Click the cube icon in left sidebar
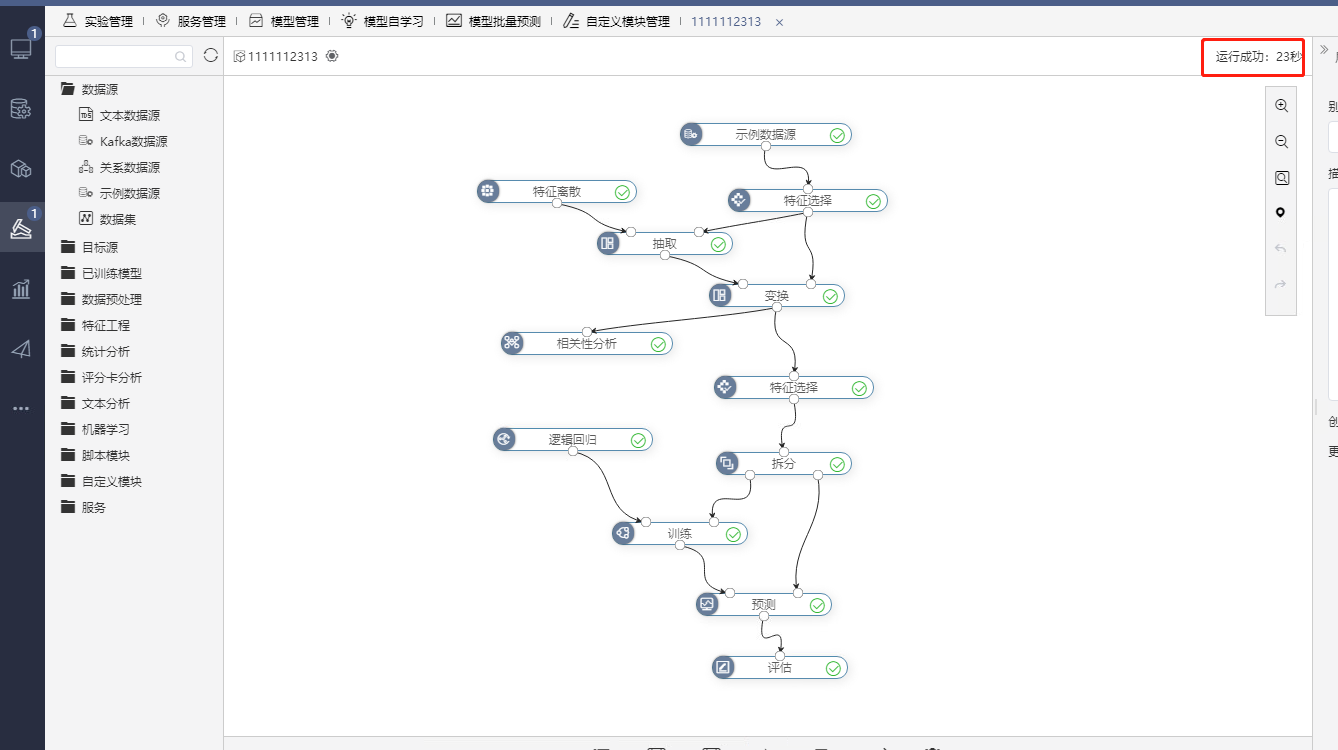Image resolution: width=1338 pixels, height=750 pixels. (x=21, y=168)
